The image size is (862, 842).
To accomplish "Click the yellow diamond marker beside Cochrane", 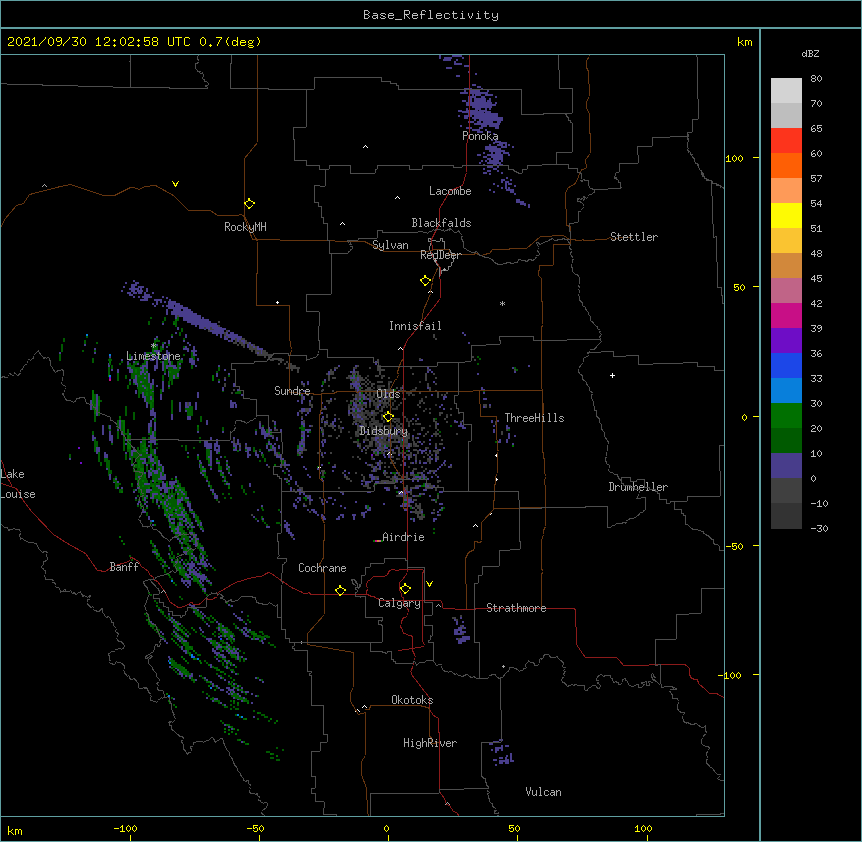I will (340, 590).
